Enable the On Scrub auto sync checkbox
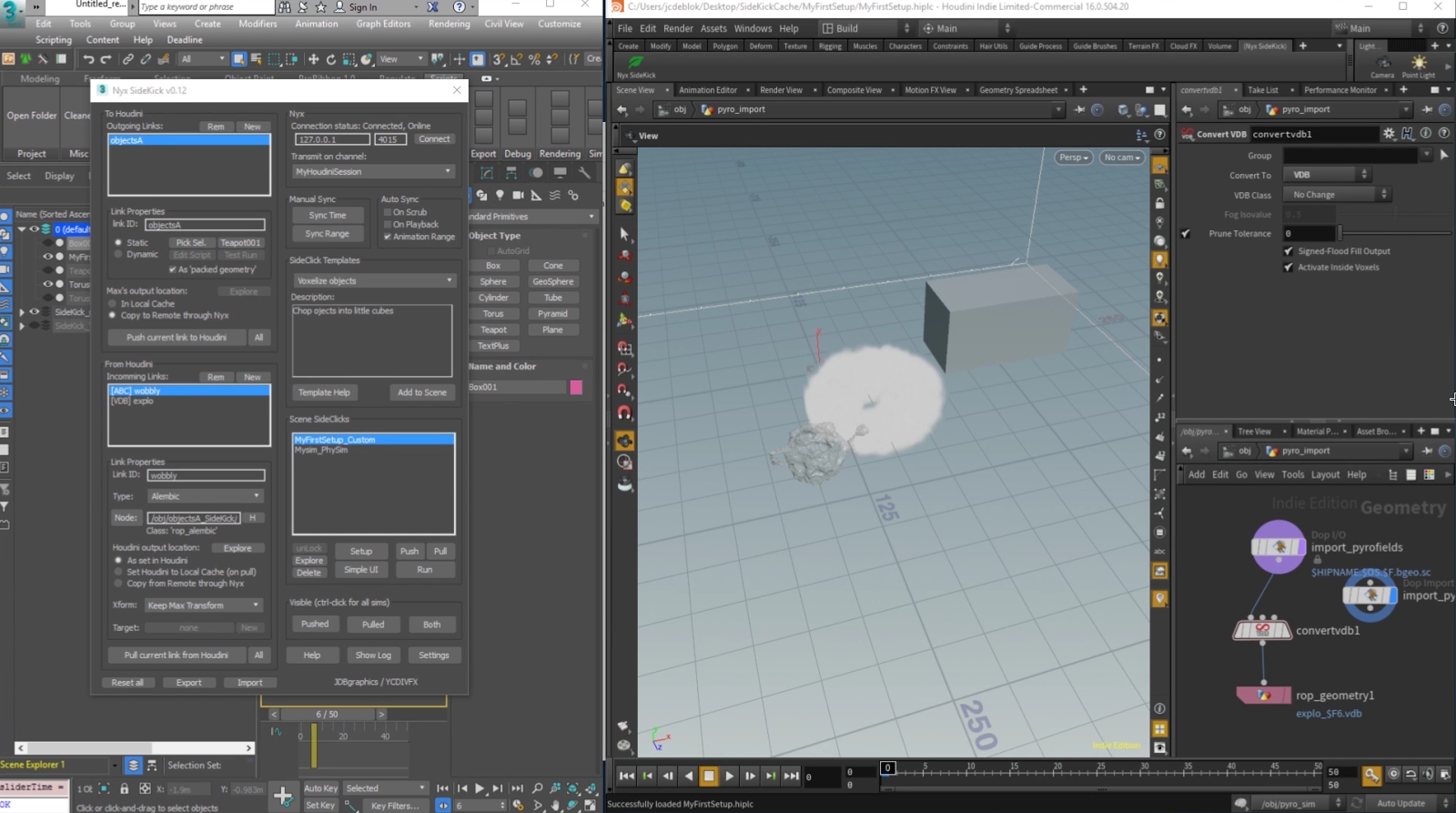The width and height of the screenshot is (1456, 813). [x=388, y=212]
